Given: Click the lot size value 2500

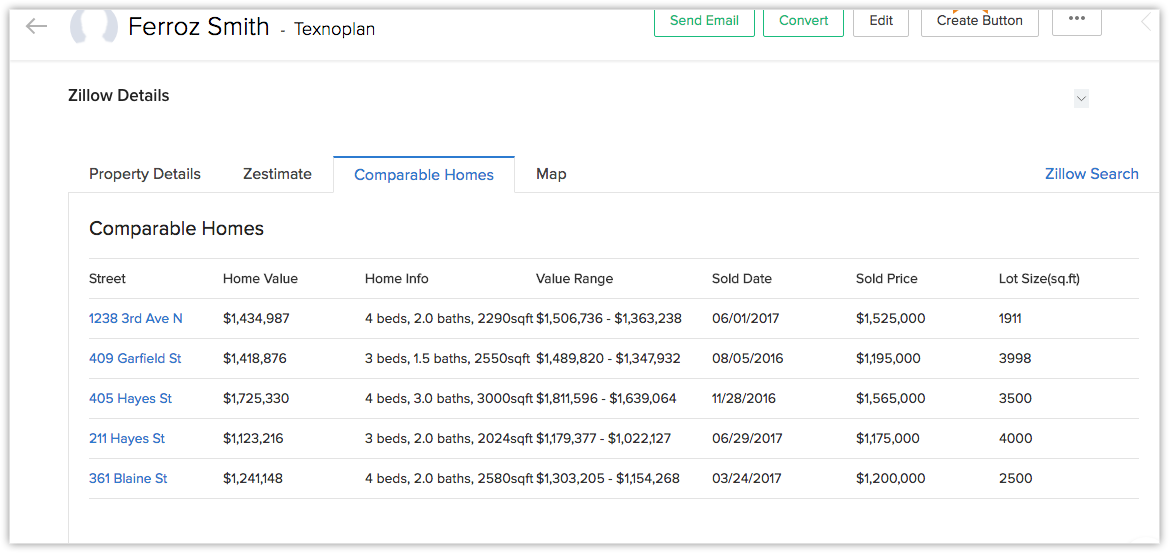Looking at the screenshot, I should pos(1015,478).
